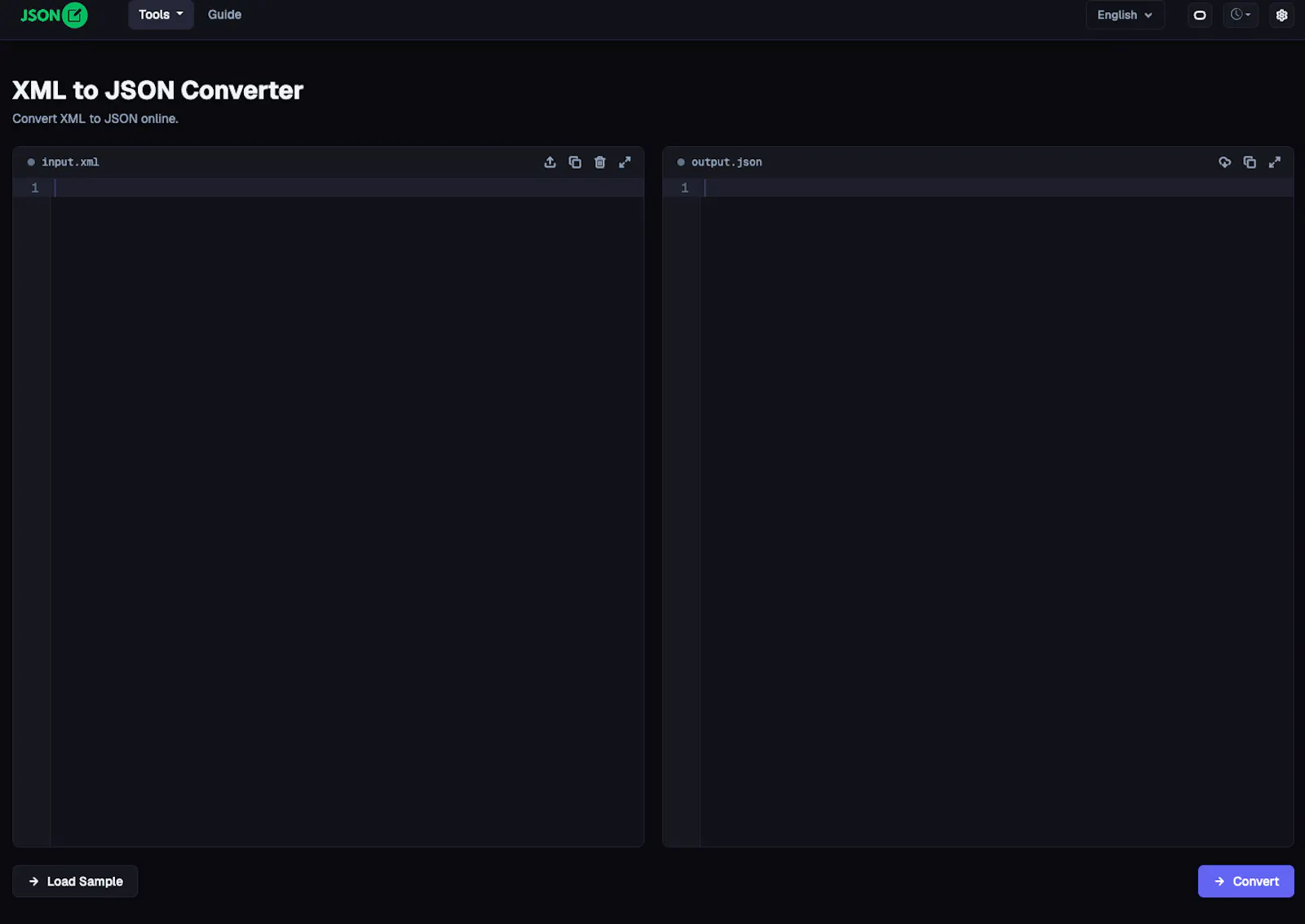Screen dimensions: 1305x924
Task: Open the theme mode dropdown
Action: [x=1241, y=15]
